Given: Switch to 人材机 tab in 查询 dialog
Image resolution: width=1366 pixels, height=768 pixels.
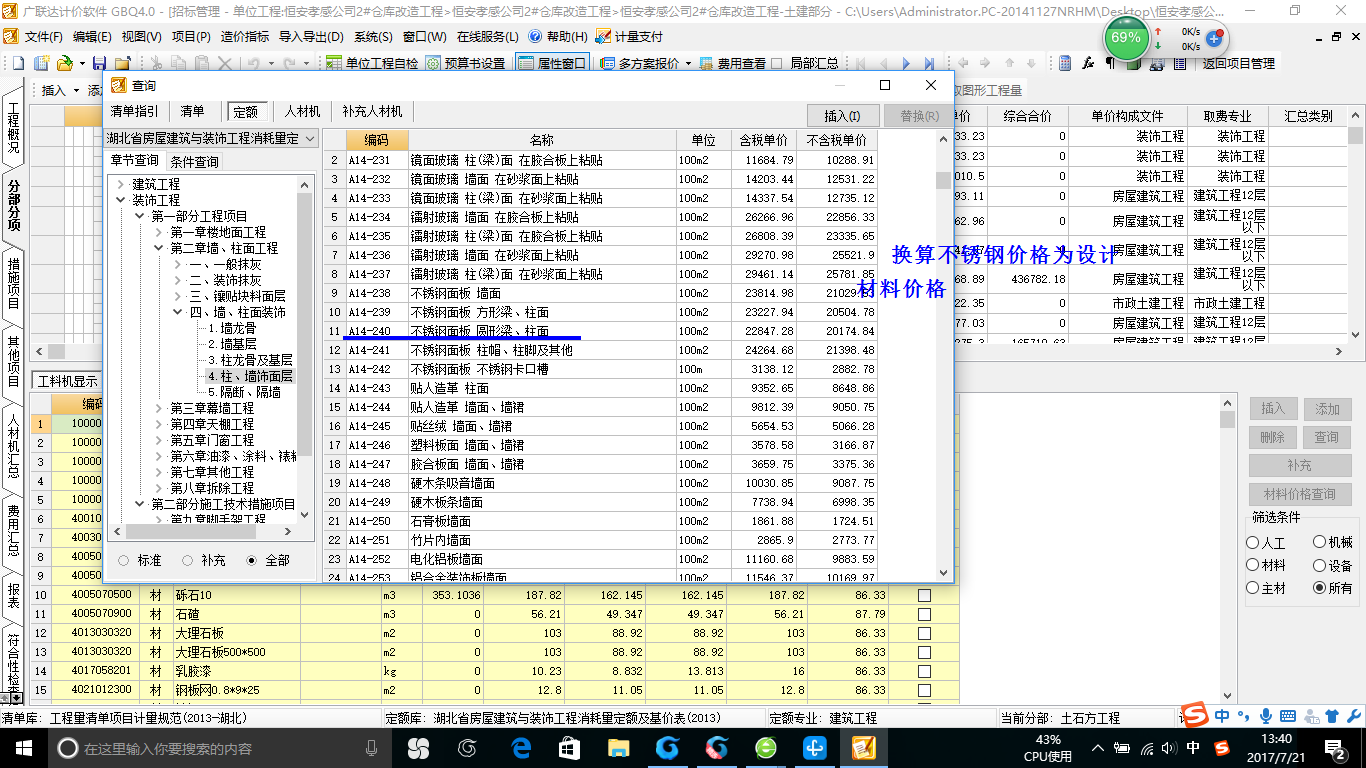Looking at the screenshot, I should click(x=302, y=112).
